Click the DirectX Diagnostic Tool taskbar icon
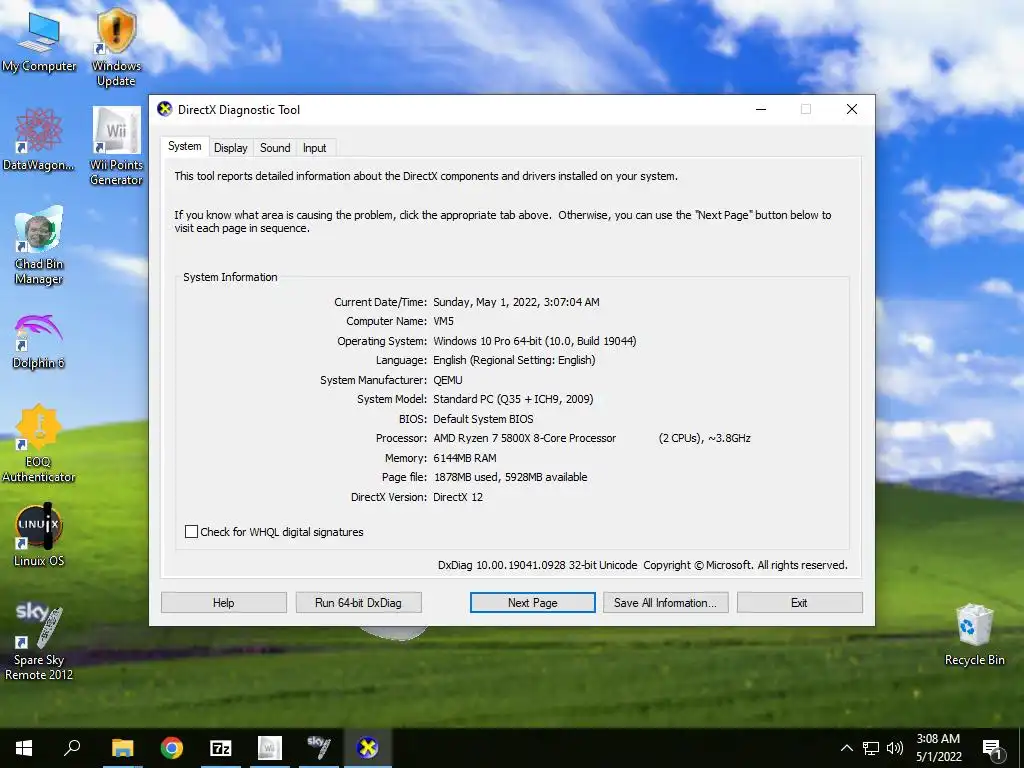The width and height of the screenshot is (1024, 768). 368,748
